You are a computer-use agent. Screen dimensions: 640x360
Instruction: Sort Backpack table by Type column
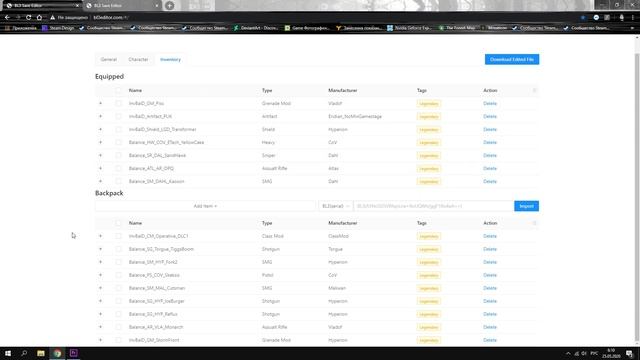click(x=267, y=223)
